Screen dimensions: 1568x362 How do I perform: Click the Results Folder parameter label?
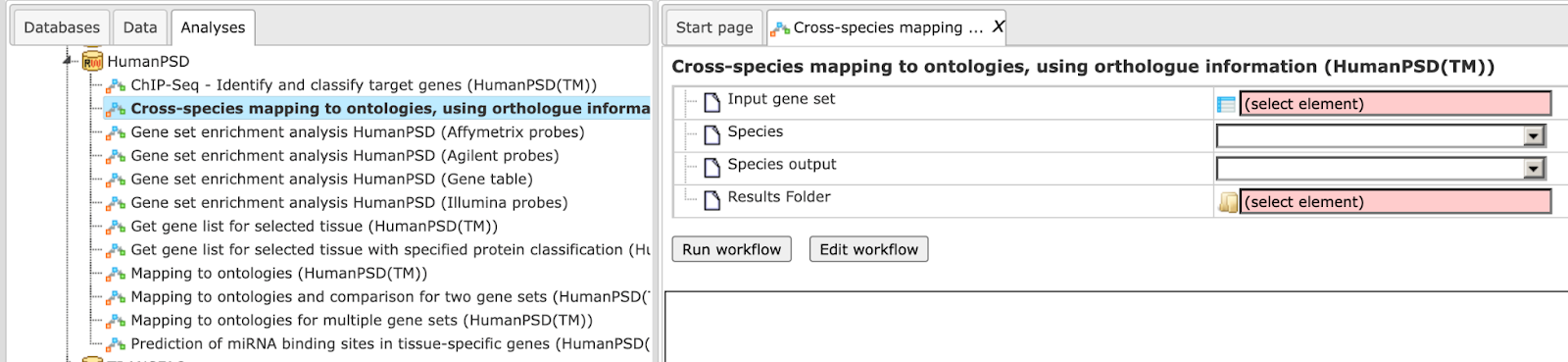779,197
